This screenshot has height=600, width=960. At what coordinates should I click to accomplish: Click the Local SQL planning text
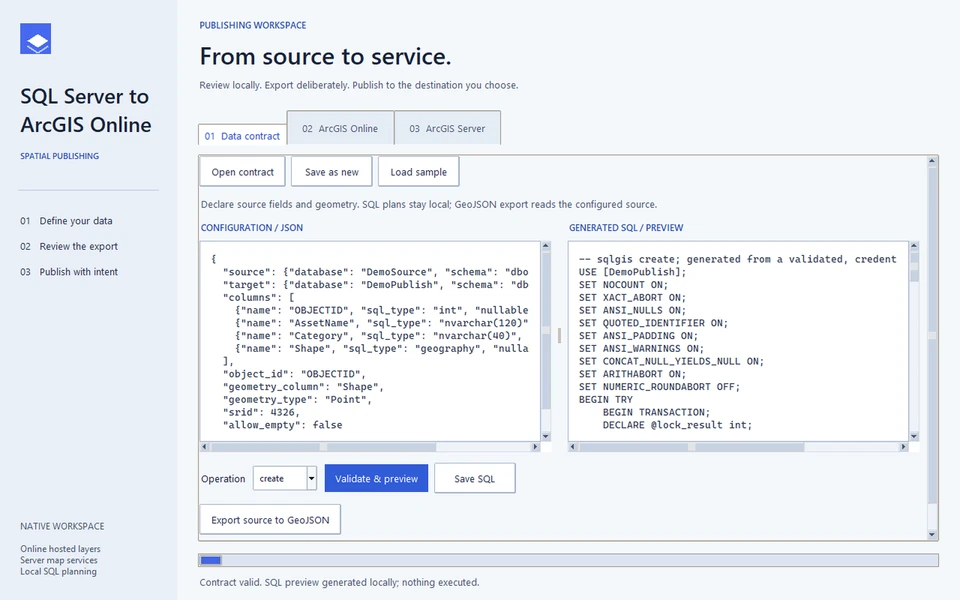(x=58, y=571)
